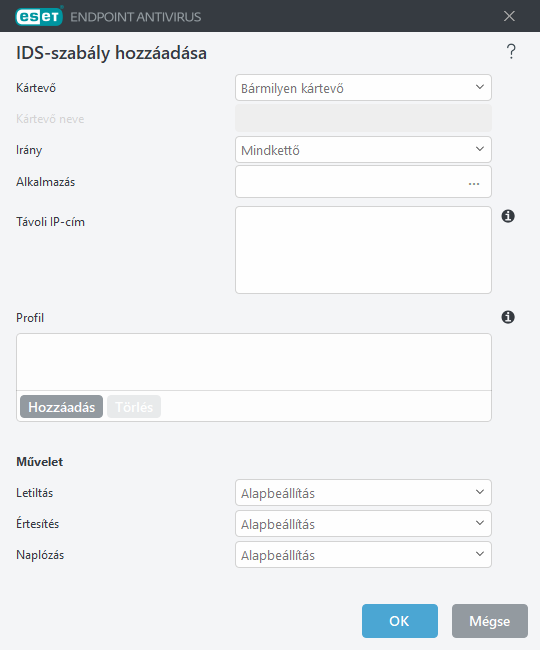Expand the Értesítés dropdown
Screen dimensions: 540x650
pyautogui.click(x=363, y=524)
